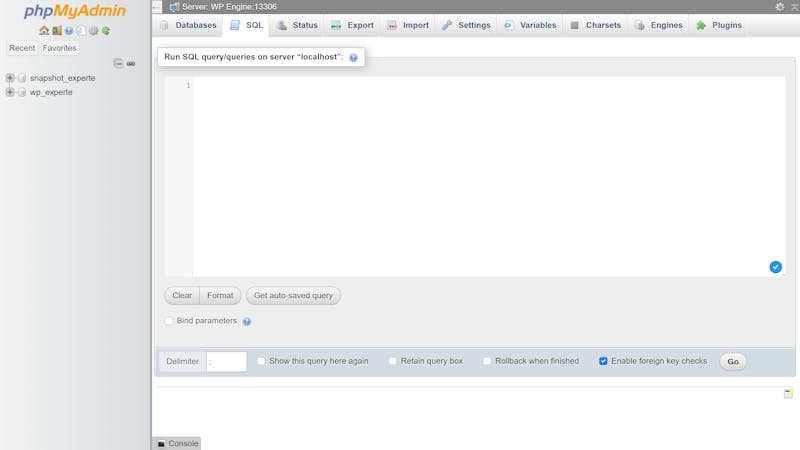This screenshot has height=450, width=800.
Task: Expand the snapshot_experte database tree
Action: 10,78
